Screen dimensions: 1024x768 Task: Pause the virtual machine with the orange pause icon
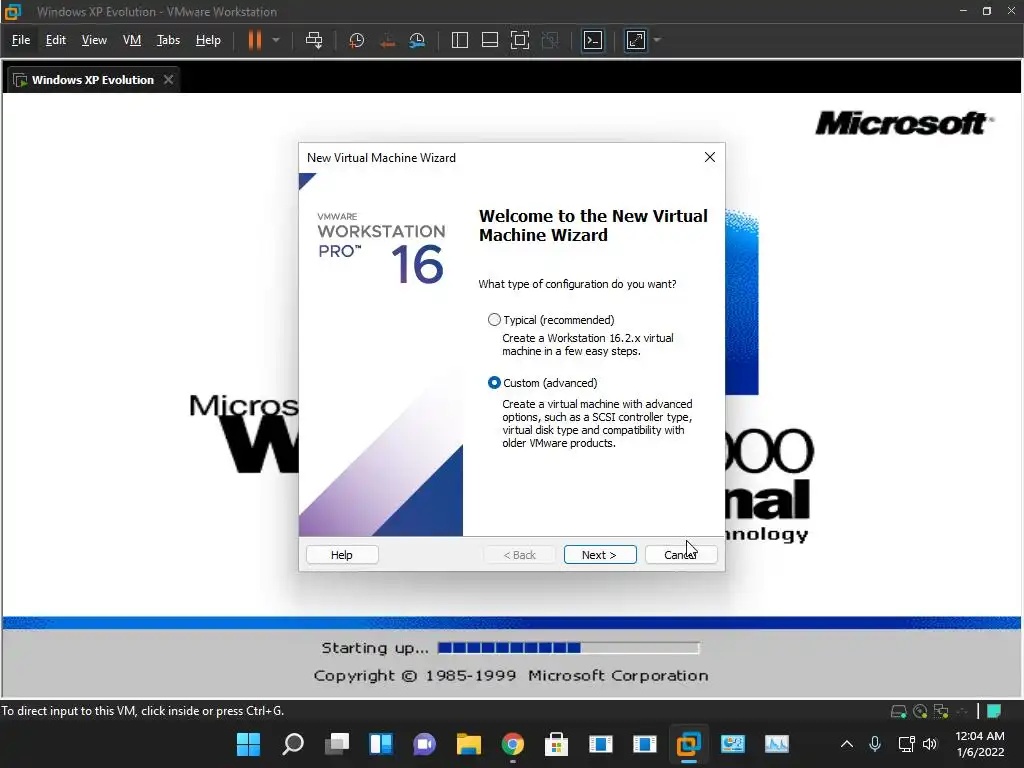pos(255,40)
